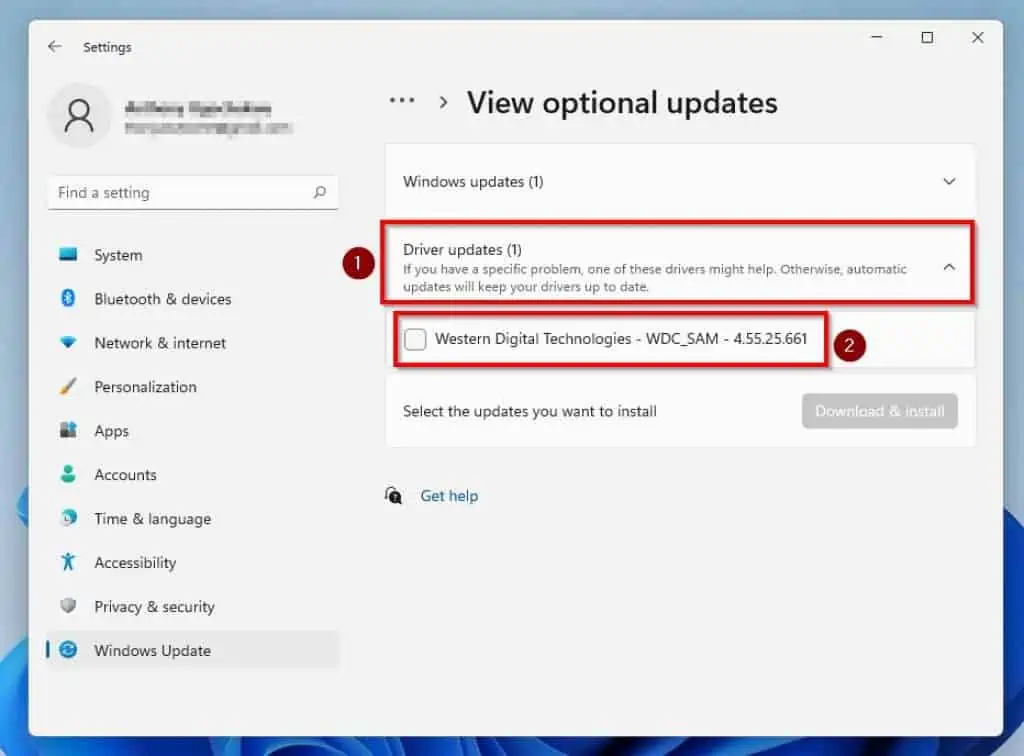The width and height of the screenshot is (1024, 756).
Task: Go to Time & language settings
Action: 193,518
